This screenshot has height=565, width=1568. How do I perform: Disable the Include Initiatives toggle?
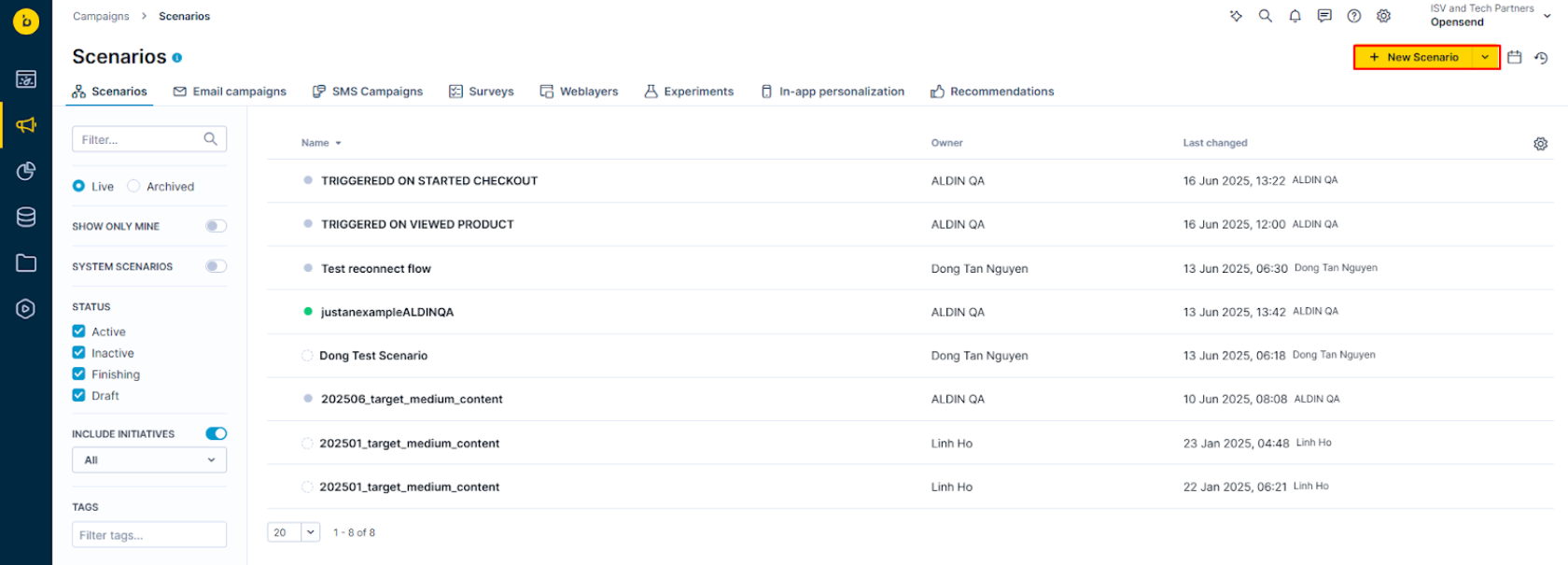coord(216,433)
